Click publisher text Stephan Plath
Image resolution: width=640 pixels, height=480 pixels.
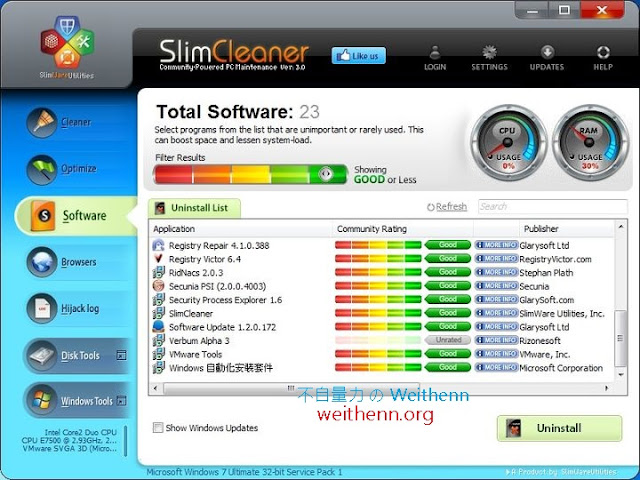click(546, 273)
